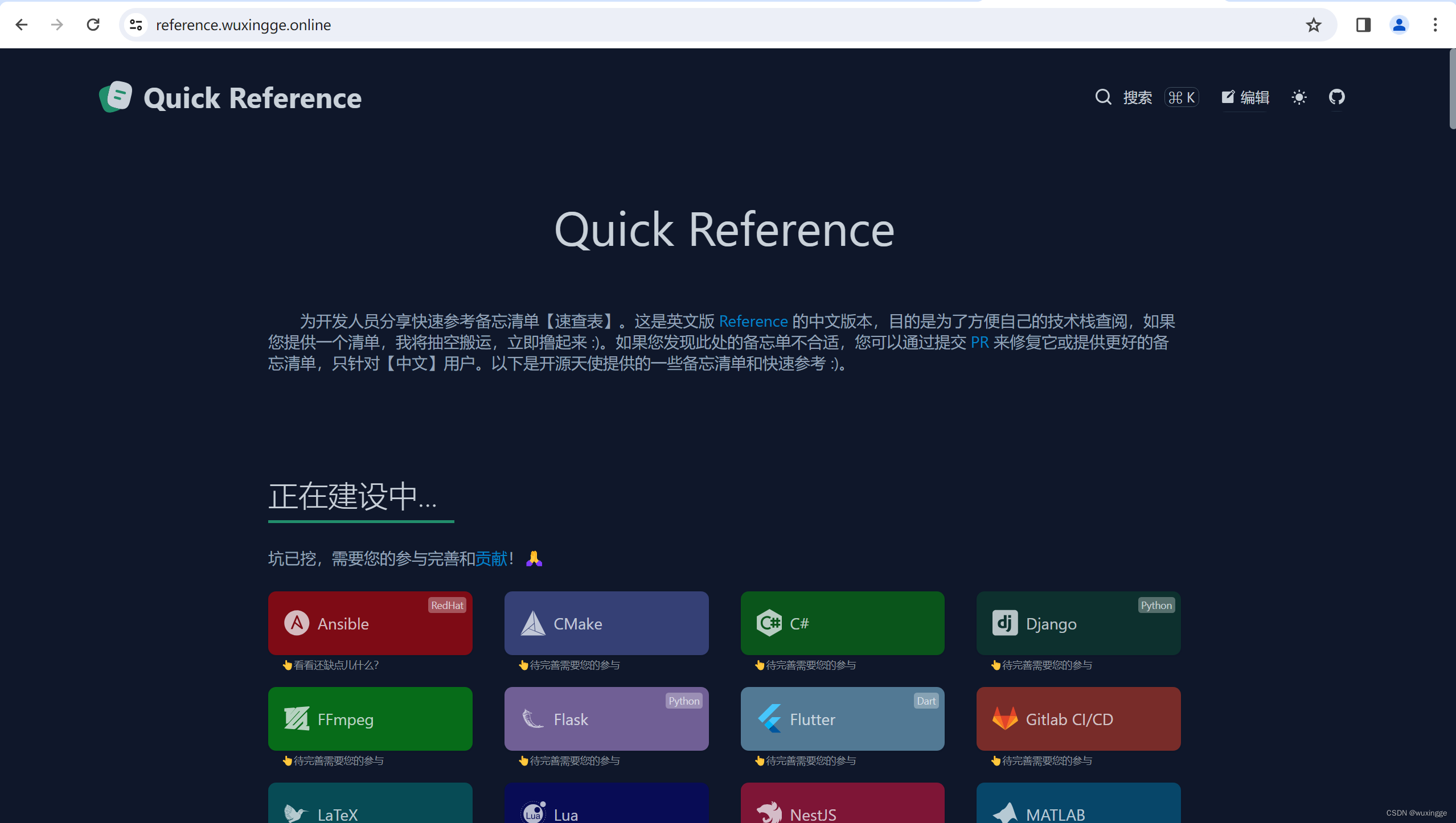
Task: Click 待完善需要您的参与 under CMake
Action: click(x=575, y=665)
